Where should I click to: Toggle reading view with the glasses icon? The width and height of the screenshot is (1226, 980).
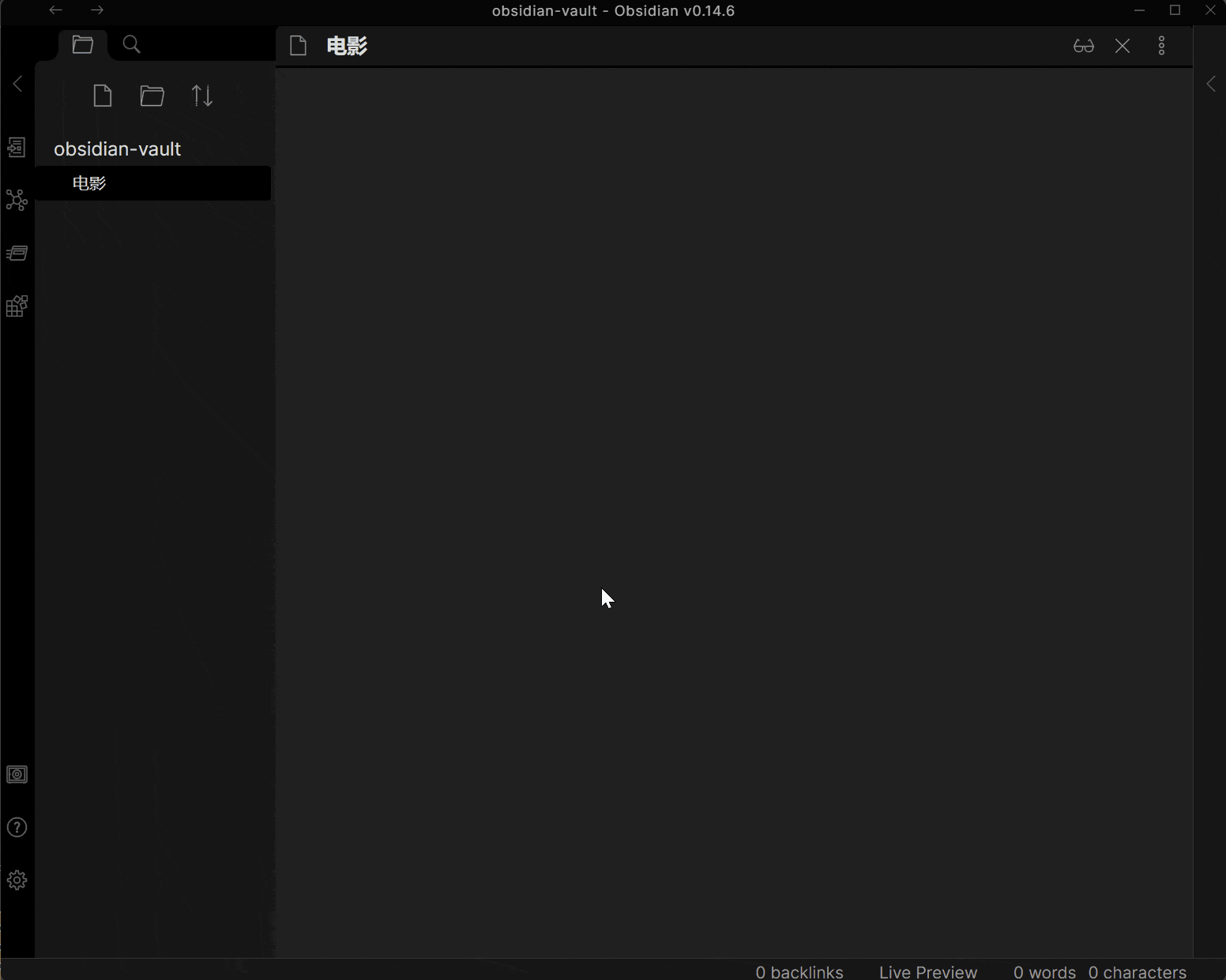[1084, 46]
